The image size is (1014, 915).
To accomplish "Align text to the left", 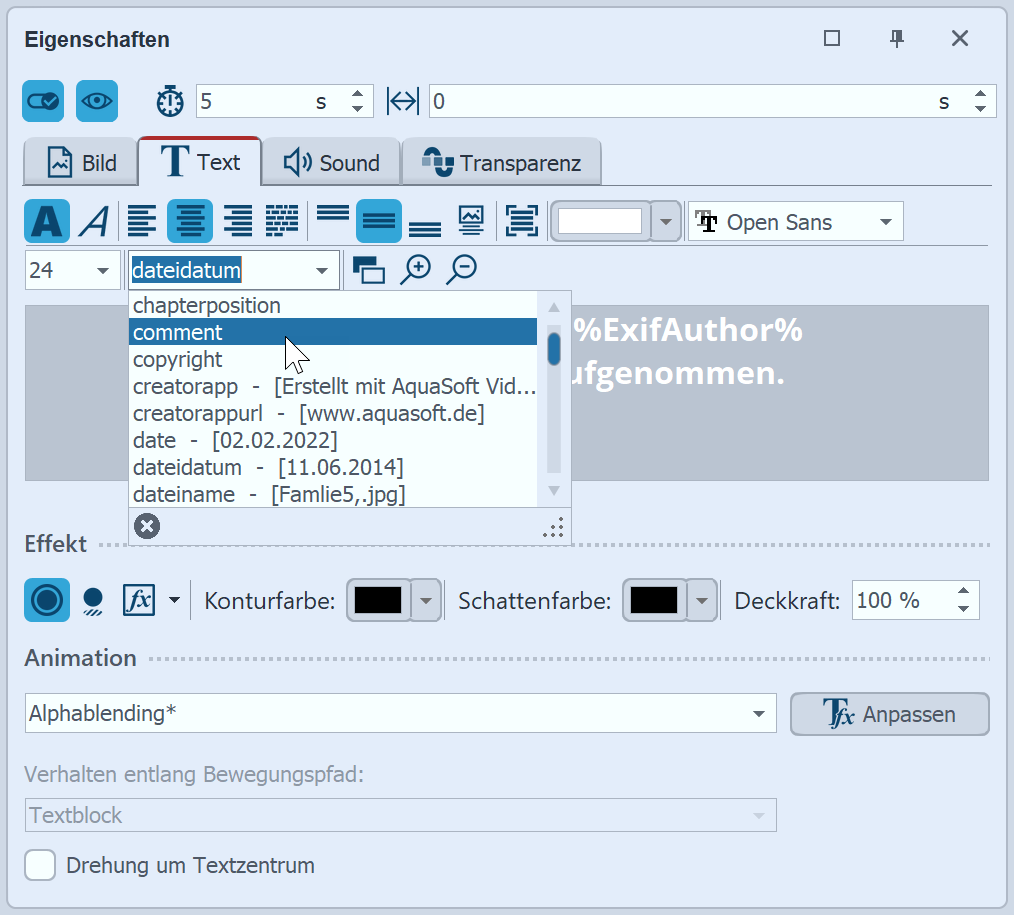I will pyautogui.click(x=143, y=221).
